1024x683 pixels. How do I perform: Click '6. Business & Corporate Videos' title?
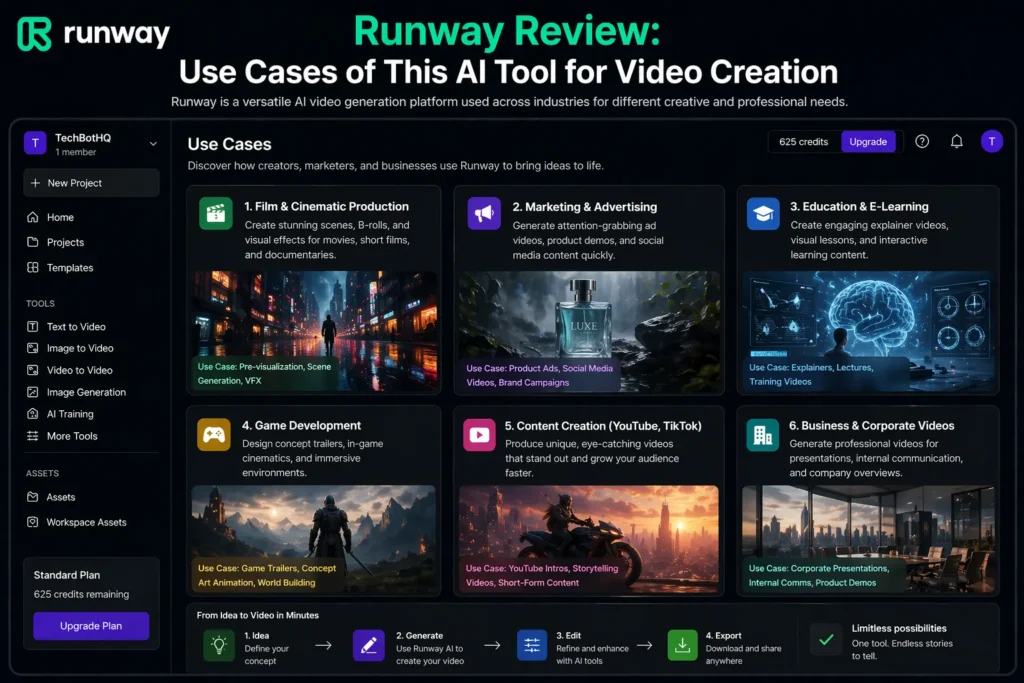point(872,426)
